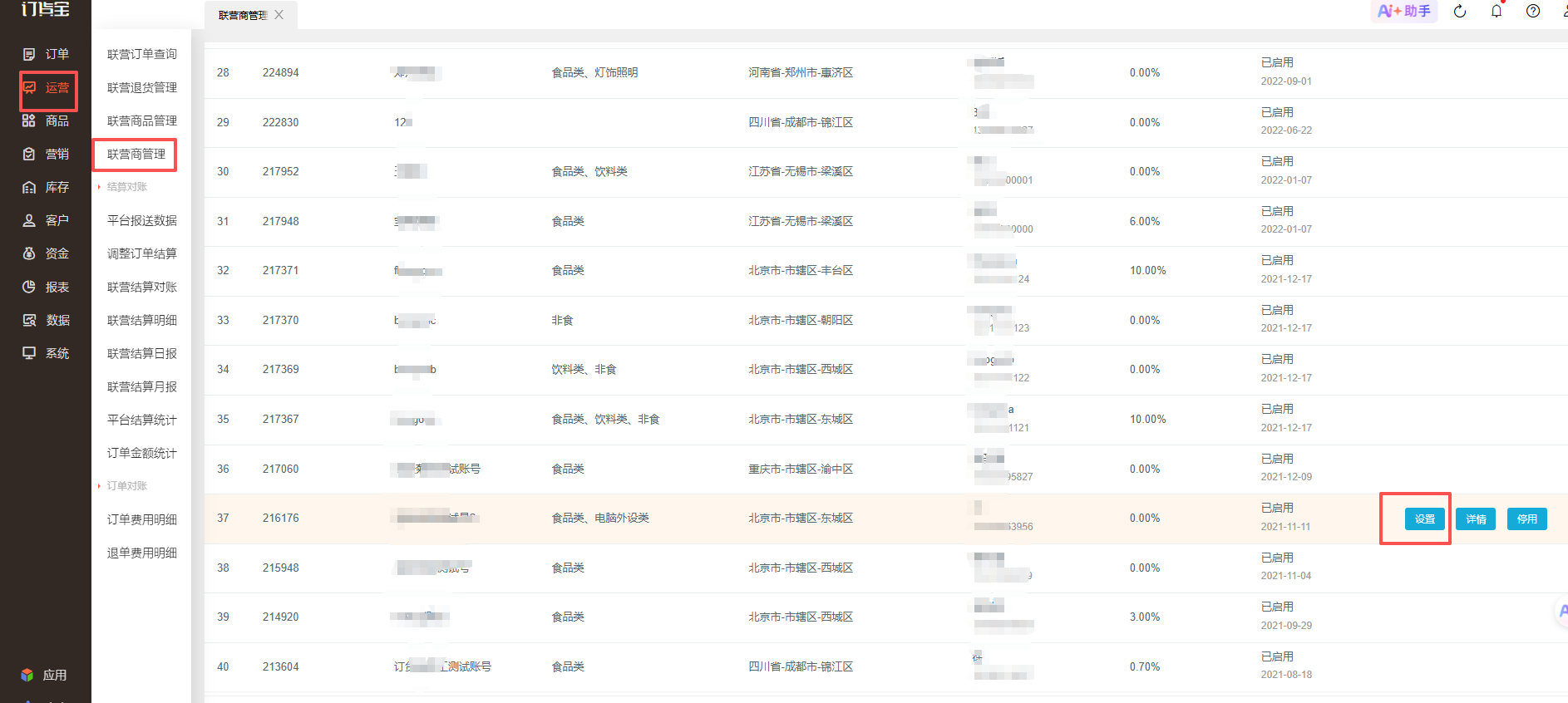Click the 6.00% rate for 217948
Image resolution: width=1568 pixels, height=703 pixels.
click(1145, 221)
